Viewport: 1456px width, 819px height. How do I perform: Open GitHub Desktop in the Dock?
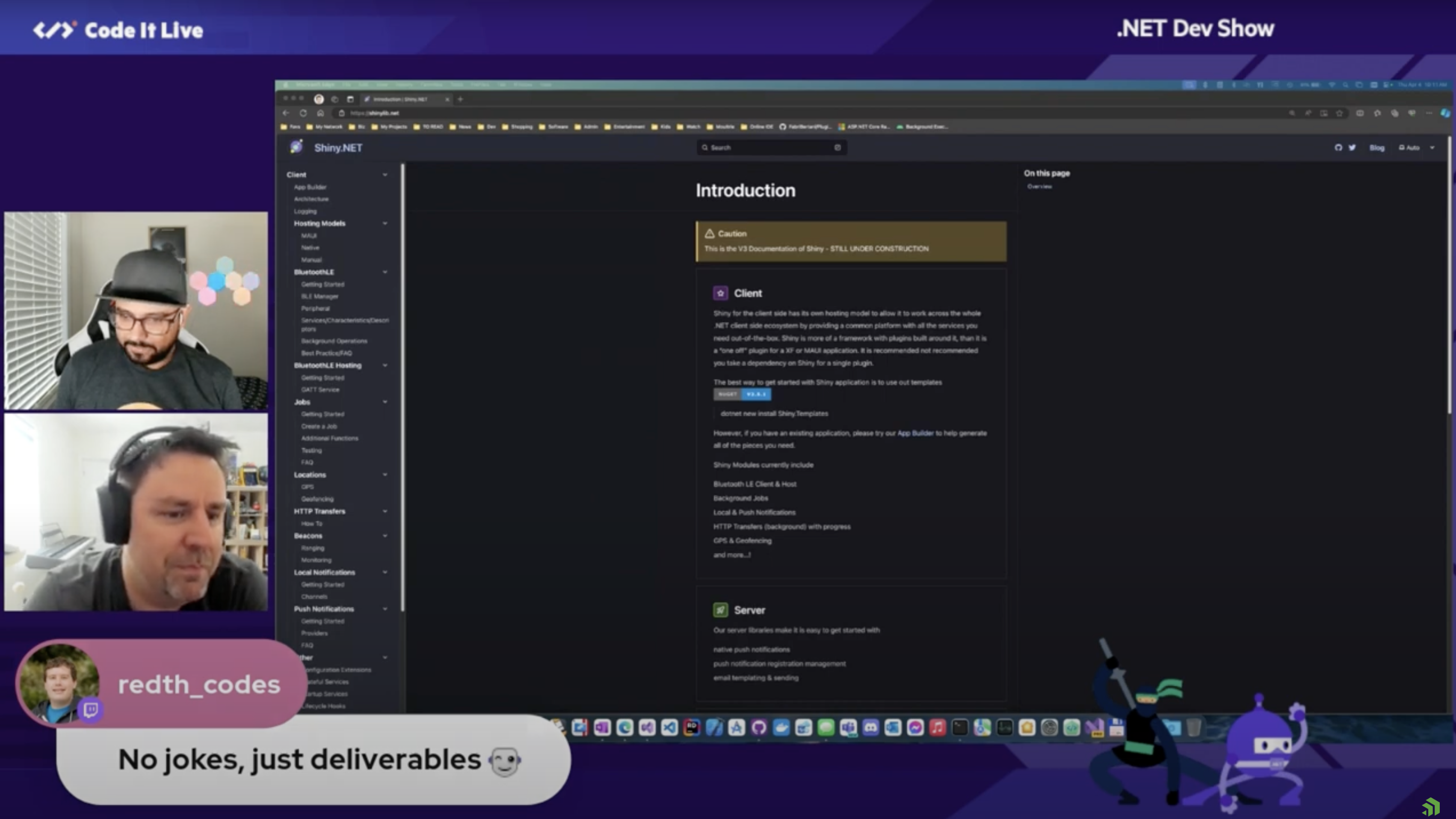[x=758, y=728]
